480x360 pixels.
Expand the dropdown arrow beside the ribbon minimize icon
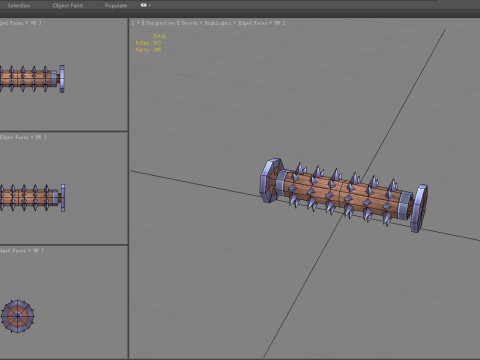[x=150, y=5]
